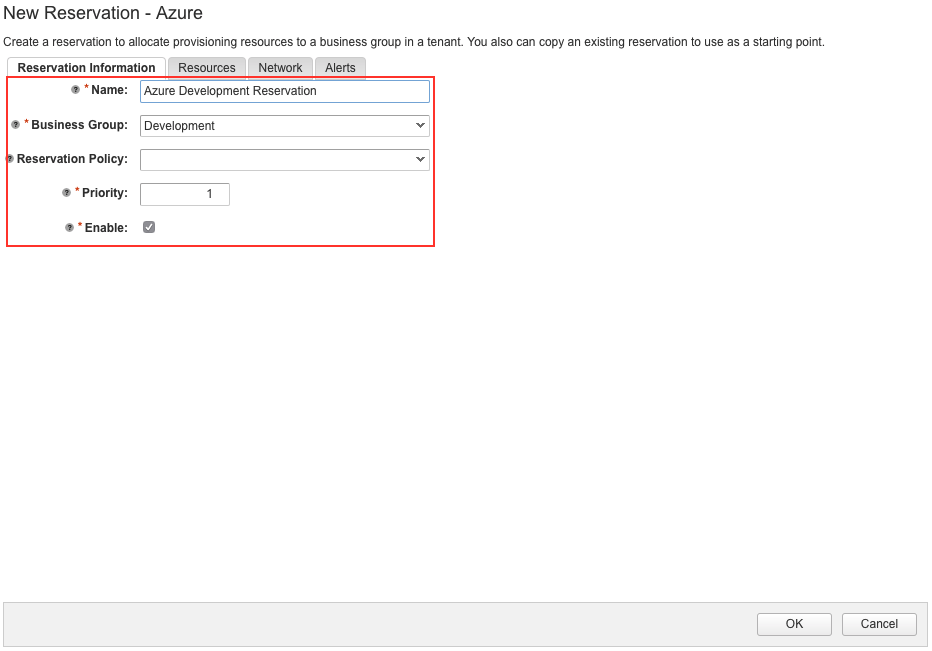Switch to the Alerts tab
Viewport: 932px width, 651px height.
point(340,68)
